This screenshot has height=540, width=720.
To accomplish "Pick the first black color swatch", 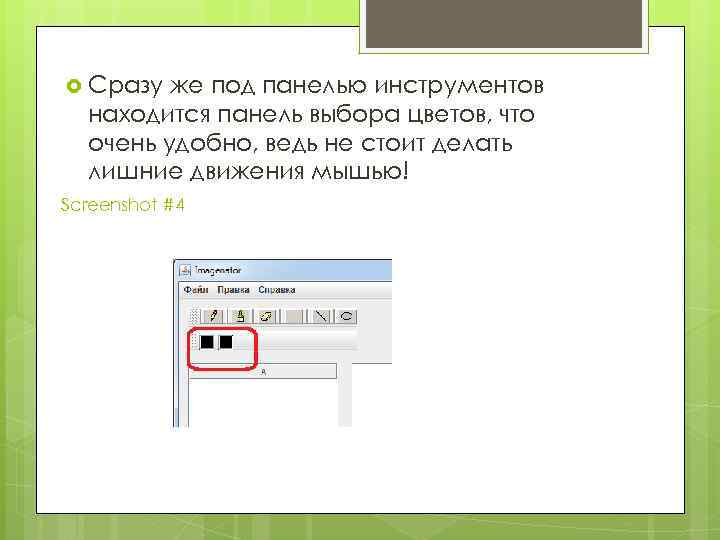I will [207, 342].
